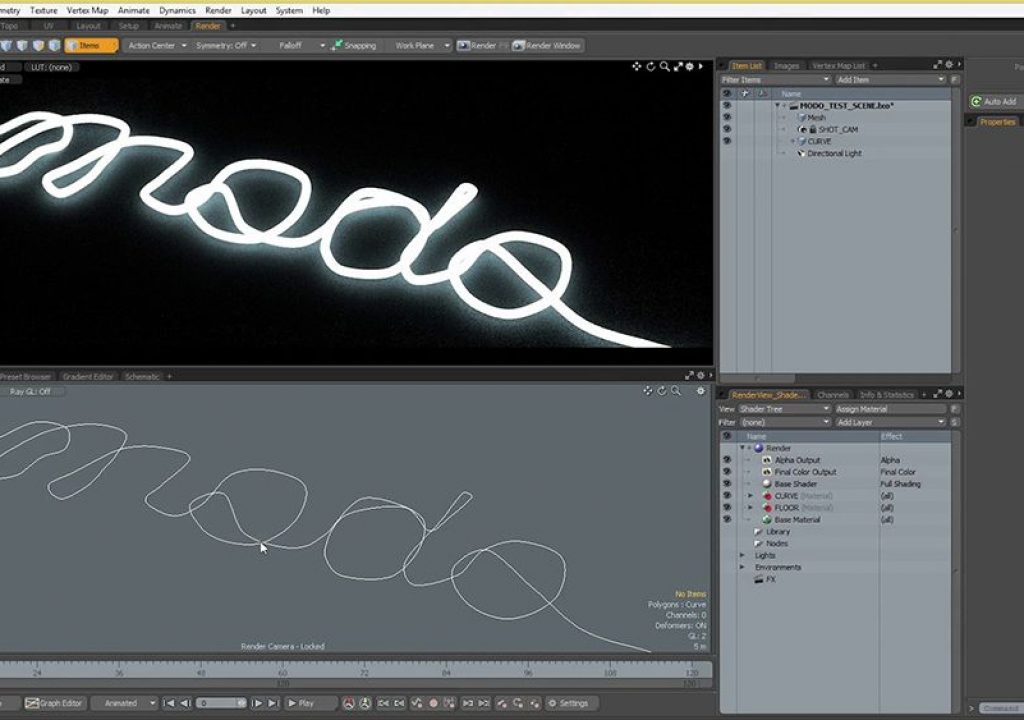This screenshot has width=1024, height=720.
Task: Open the Action Center dropdown
Action: pyautogui.click(x=157, y=45)
